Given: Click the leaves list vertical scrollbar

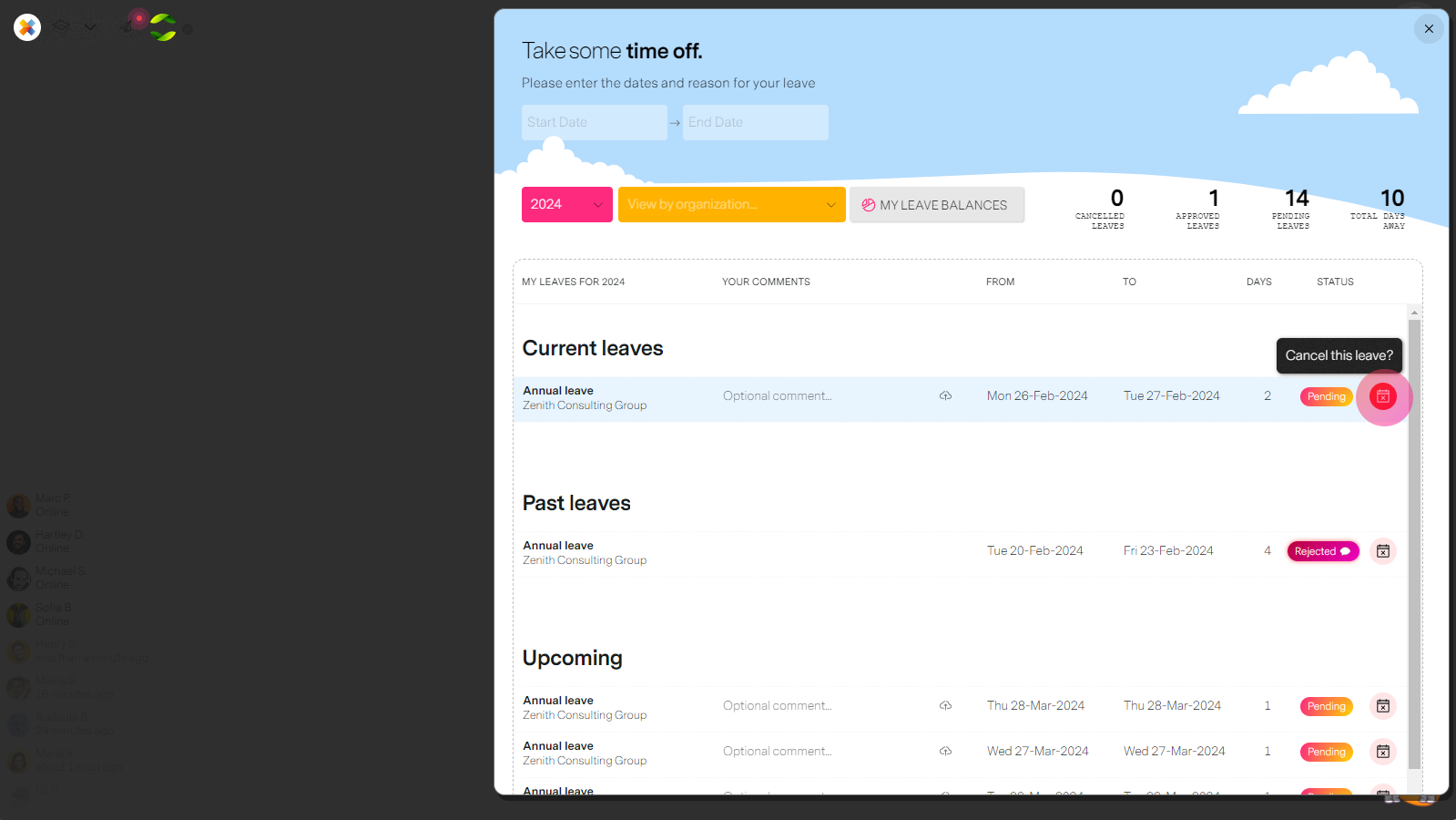Looking at the screenshot, I should click(x=1414, y=544).
